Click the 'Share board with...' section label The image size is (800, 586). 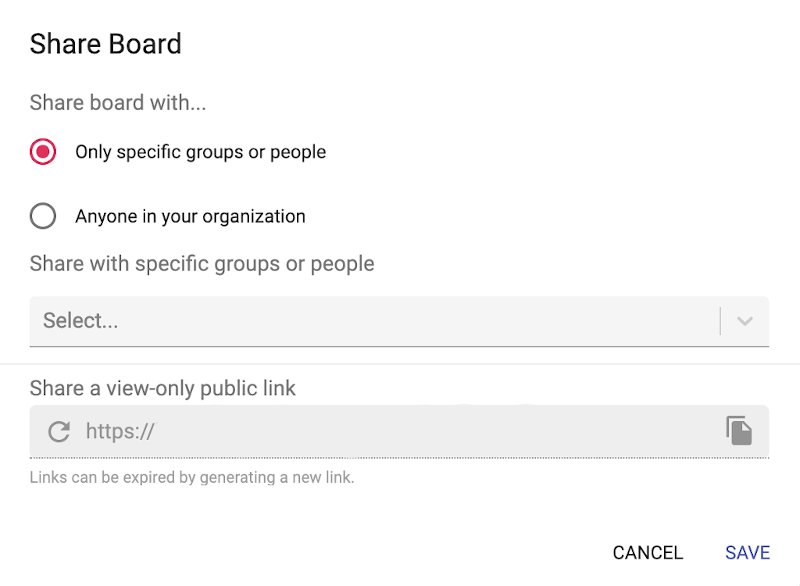tap(117, 102)
